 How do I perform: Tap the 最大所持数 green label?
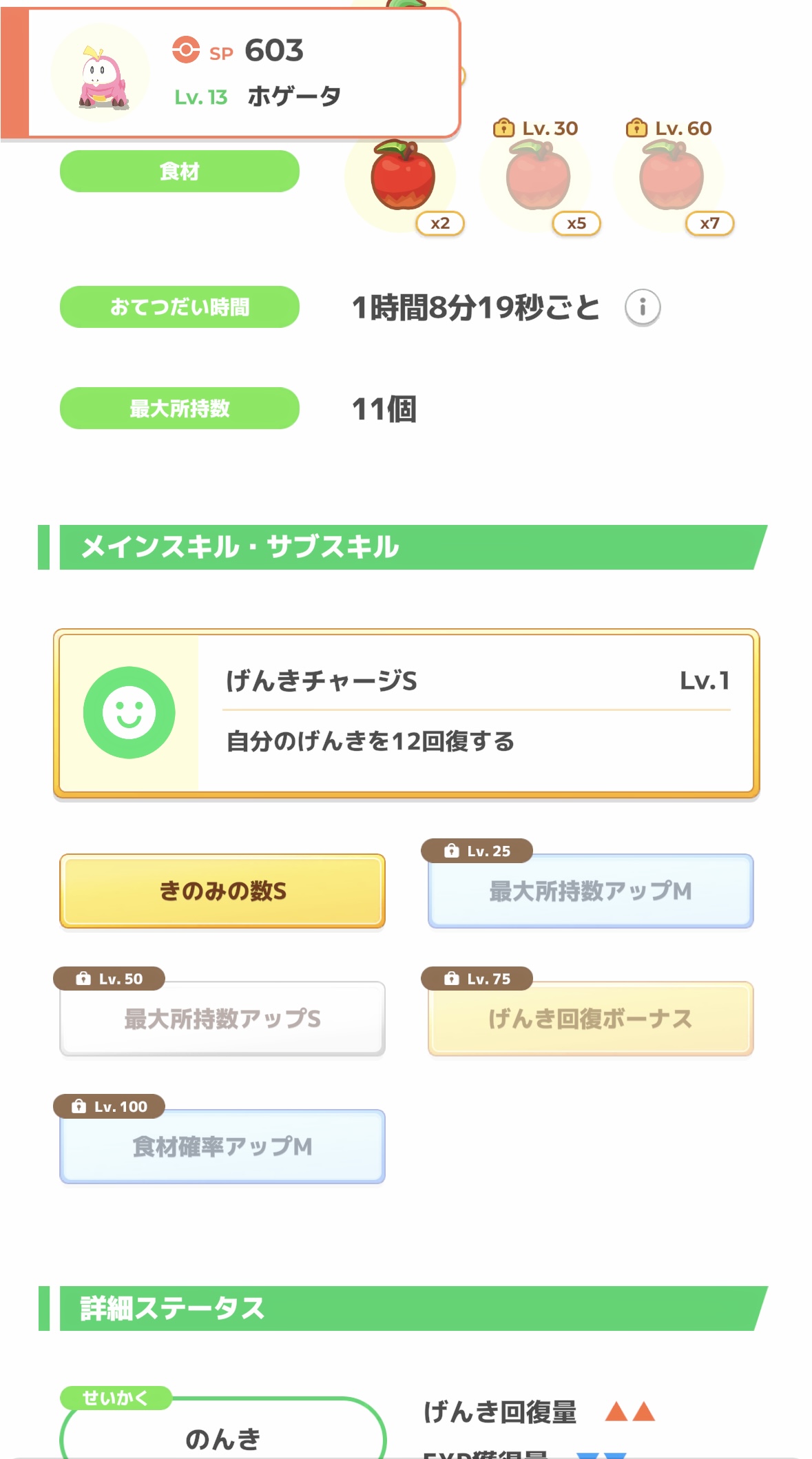coord(180,408)
